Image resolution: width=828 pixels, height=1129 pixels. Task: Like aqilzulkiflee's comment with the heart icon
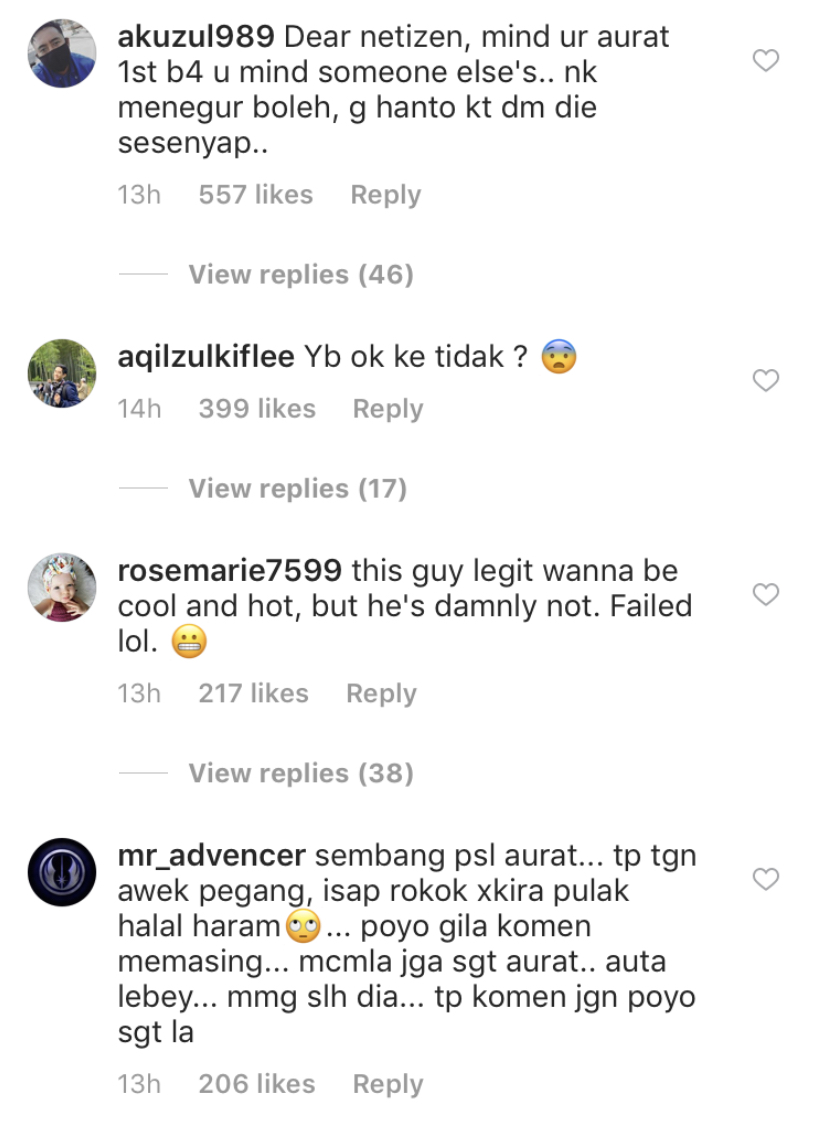[765, 380]
